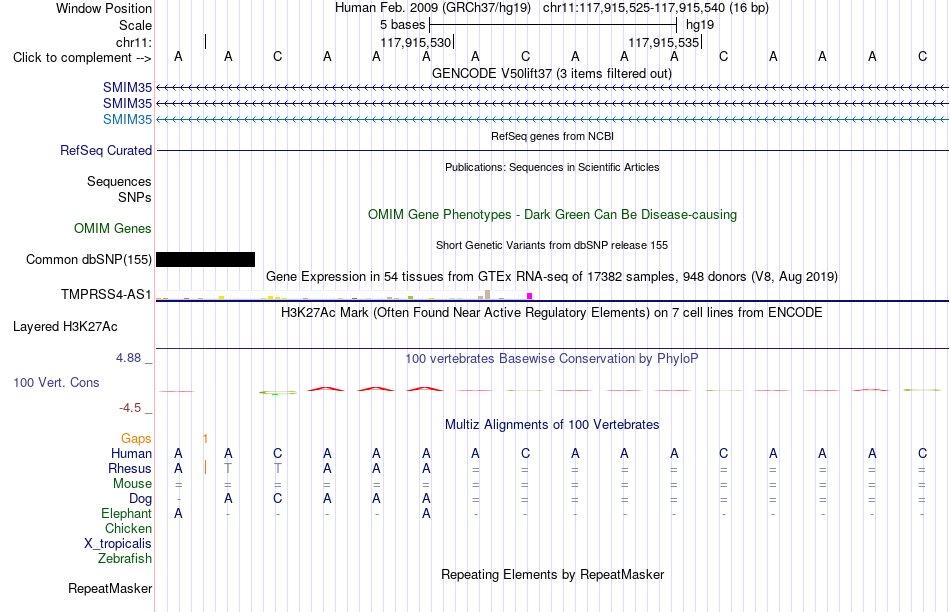This screenshot has width=950, height=612.
Task: Click the green negative PhyloP conservation bar
Action: [277, 393]
